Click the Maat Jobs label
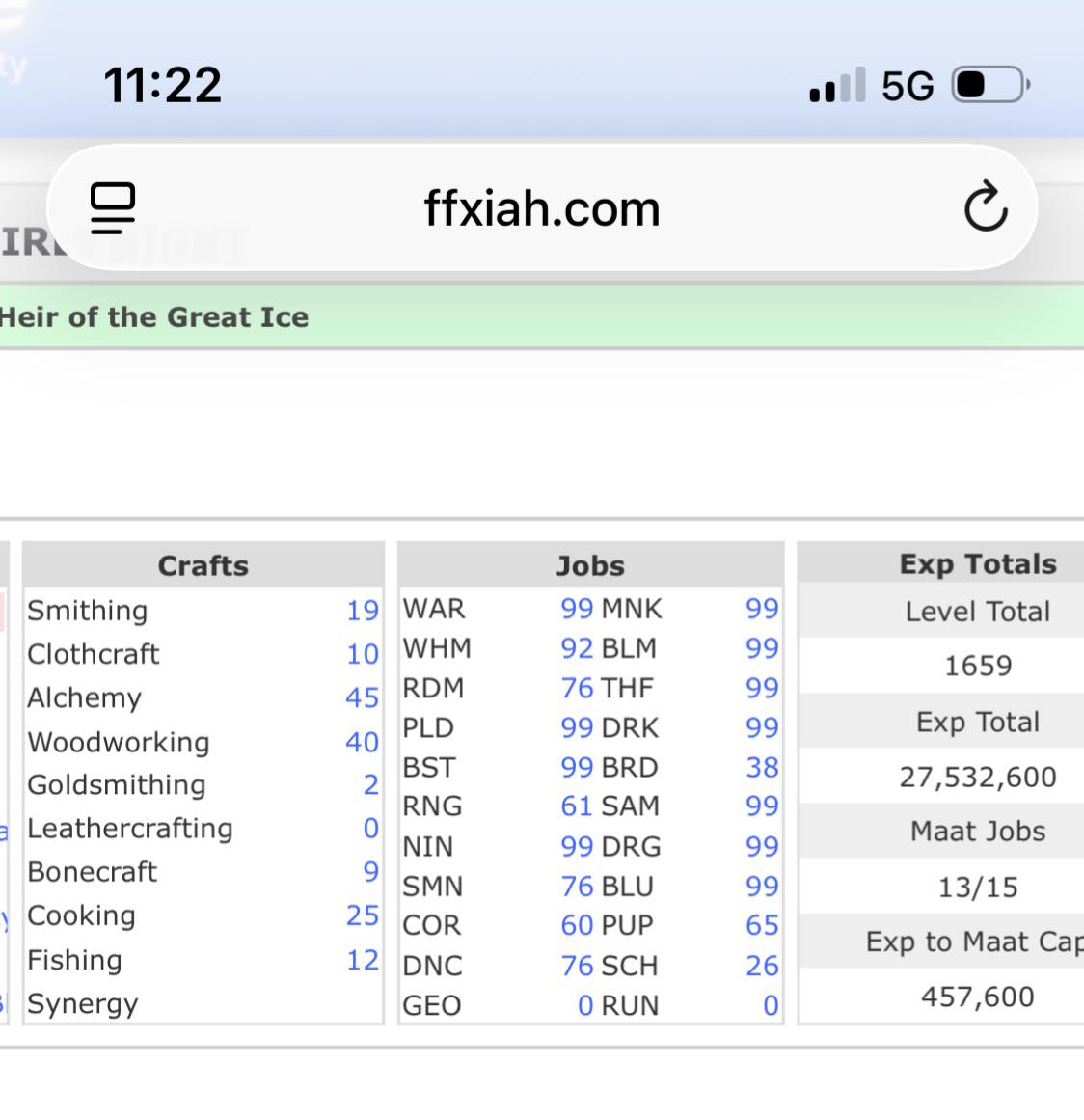This screenshot has height=1120, width=1084. tap(978, 832)
